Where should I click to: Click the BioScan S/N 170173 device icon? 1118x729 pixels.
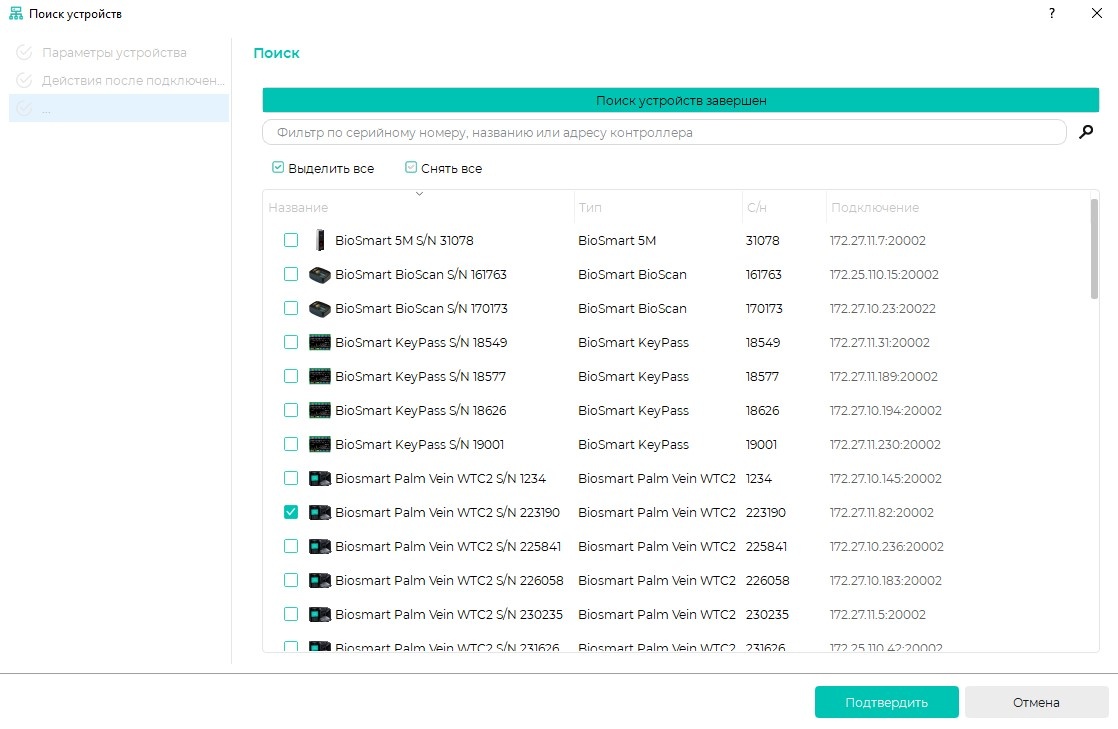click(x=319, y=309)
